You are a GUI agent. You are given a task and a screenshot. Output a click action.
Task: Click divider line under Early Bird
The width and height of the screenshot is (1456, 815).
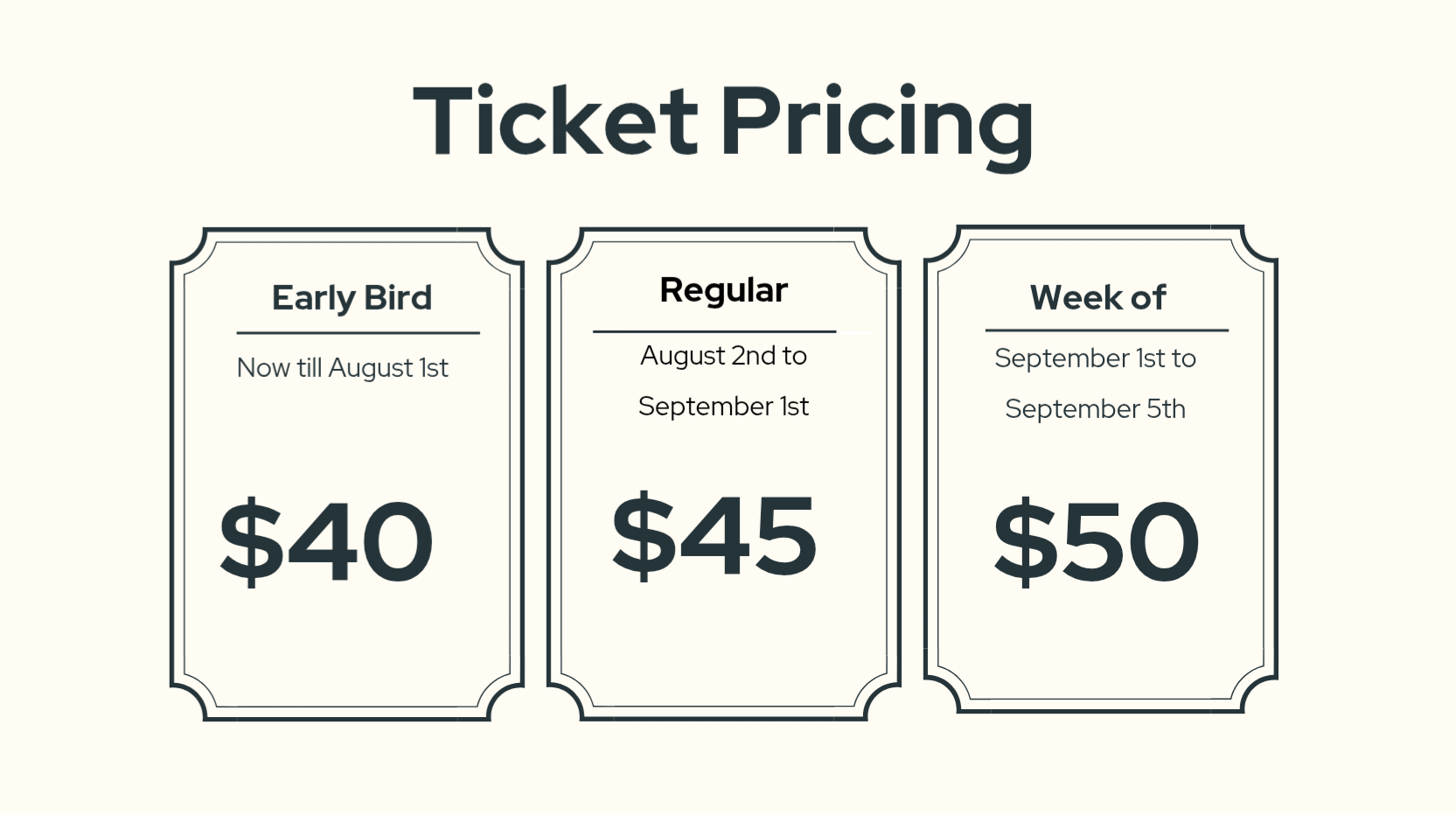click(358, 333)
